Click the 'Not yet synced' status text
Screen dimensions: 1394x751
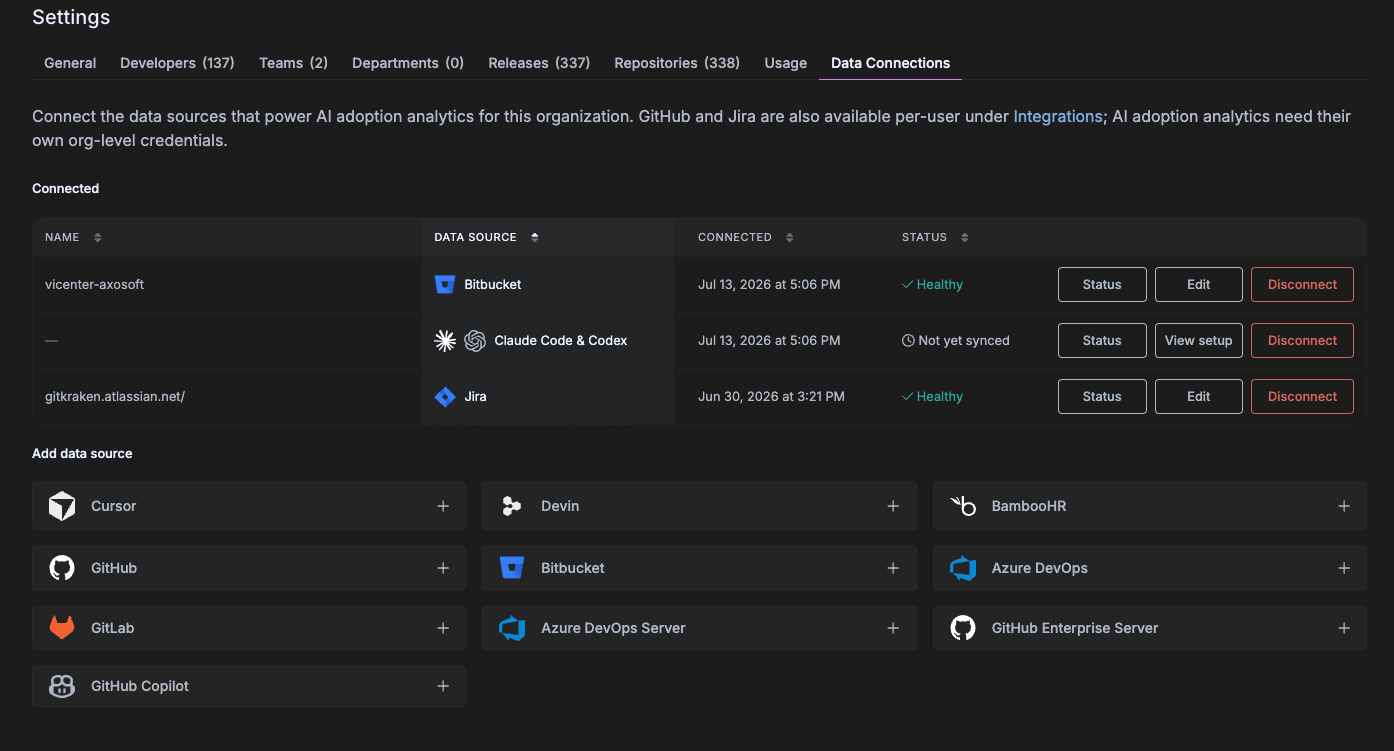point(964,340)
